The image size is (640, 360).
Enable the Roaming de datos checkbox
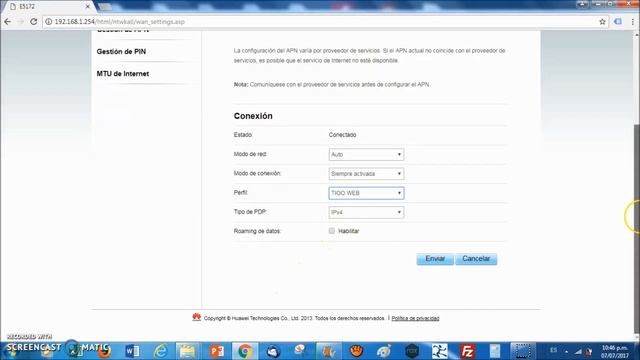pos(332,231)
